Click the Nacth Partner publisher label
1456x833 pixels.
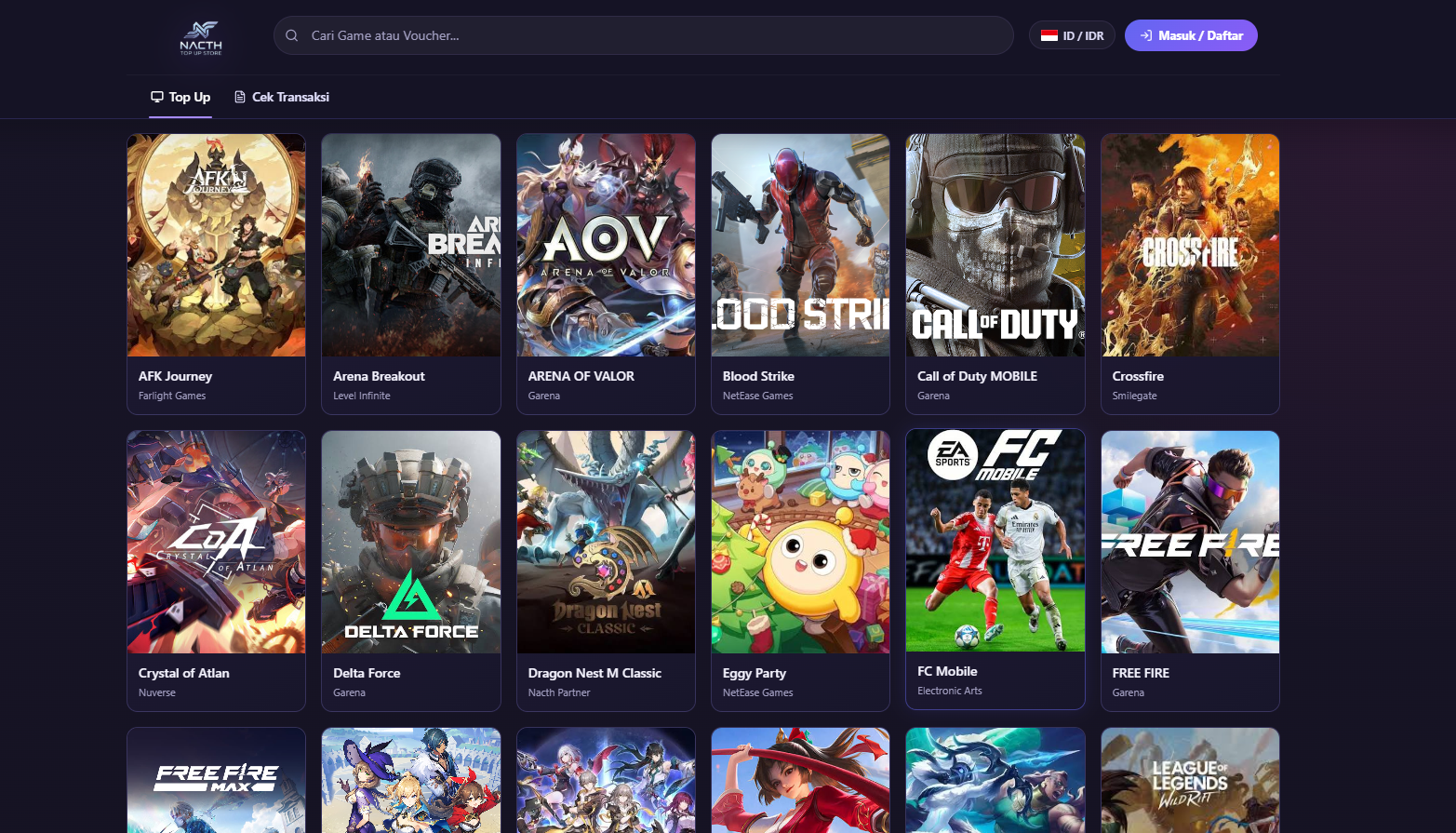pyautogui.click(x=559, y=692)
